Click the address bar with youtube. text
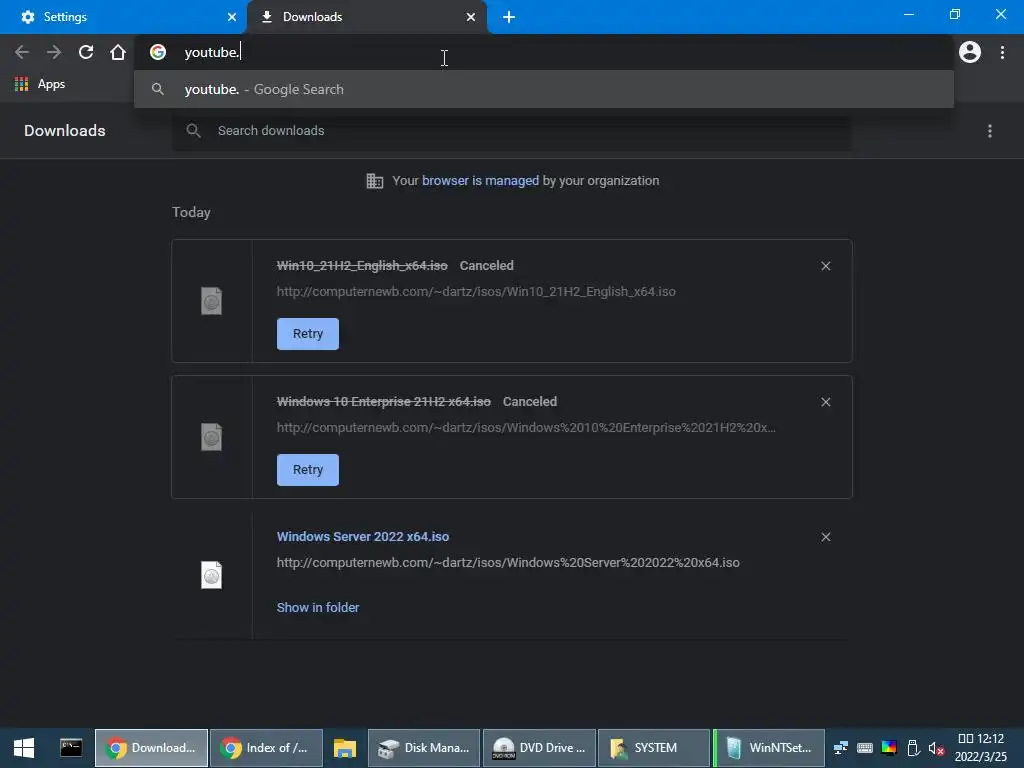 click(543, 52)
